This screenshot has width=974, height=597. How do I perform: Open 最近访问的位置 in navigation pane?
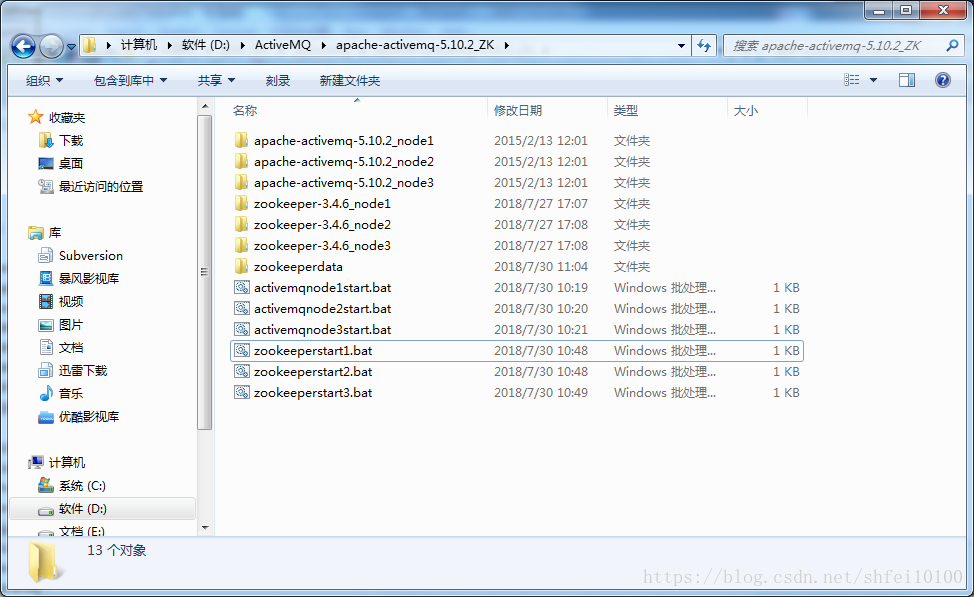[x=101, y=186]
